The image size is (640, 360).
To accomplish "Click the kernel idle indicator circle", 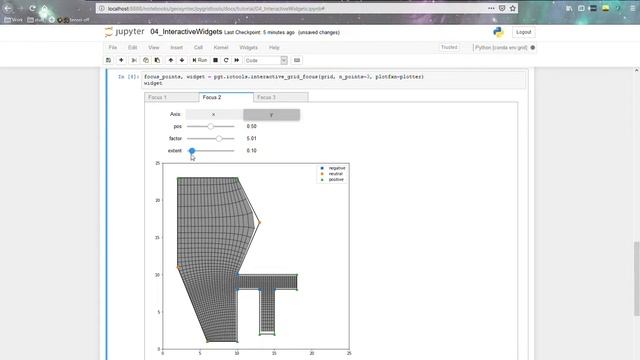I will click(x=533, y=48).
